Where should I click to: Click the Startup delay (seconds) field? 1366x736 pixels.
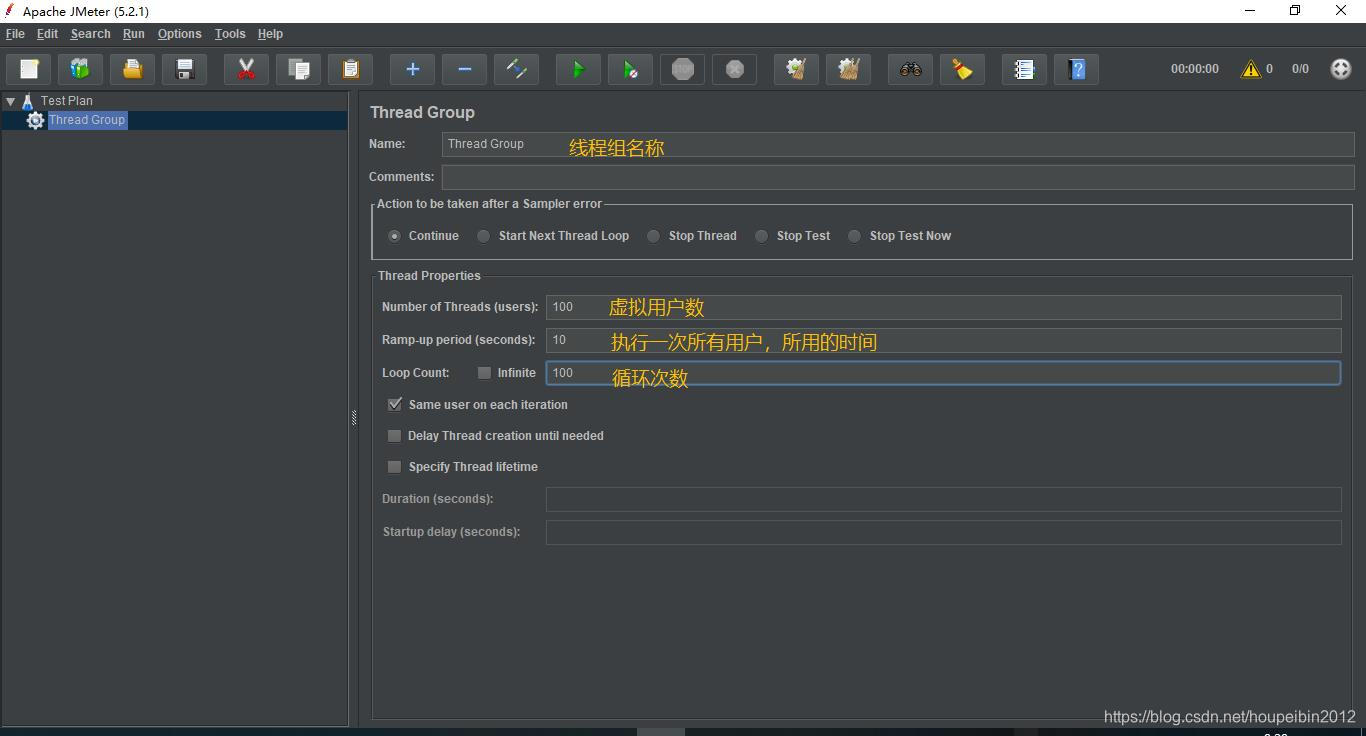point(943,532)
